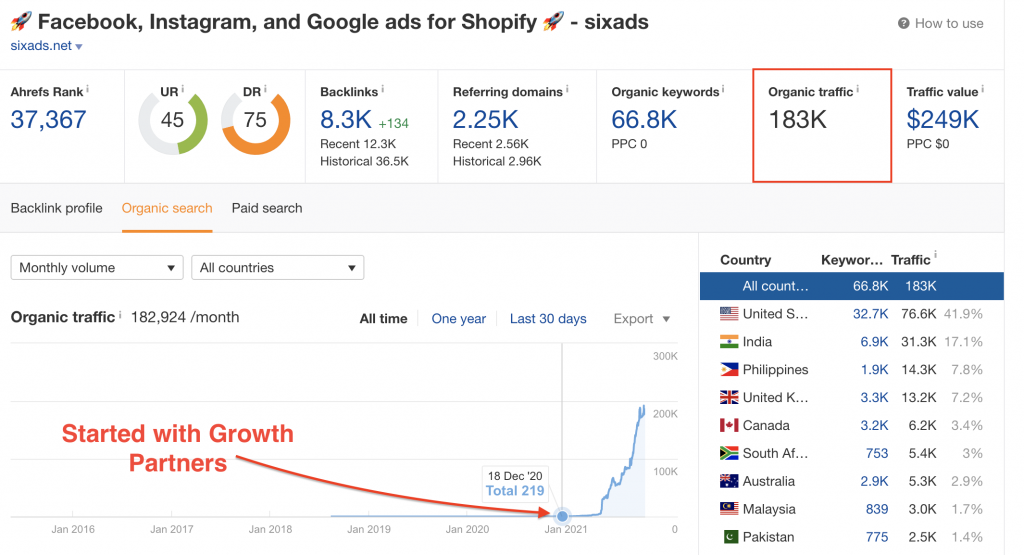This screenshot has height=555, width=1024.
Task: Select the All time range
Action: 383,319
